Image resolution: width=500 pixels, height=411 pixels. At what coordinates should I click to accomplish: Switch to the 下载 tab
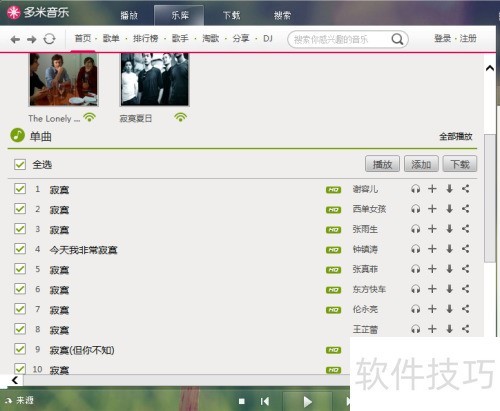[231, 15]
